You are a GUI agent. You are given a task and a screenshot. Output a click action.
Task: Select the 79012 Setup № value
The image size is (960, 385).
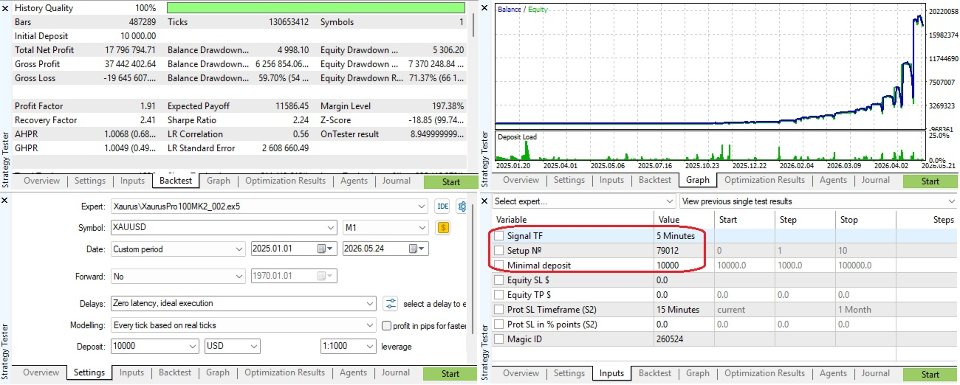(x=668, y=250)
